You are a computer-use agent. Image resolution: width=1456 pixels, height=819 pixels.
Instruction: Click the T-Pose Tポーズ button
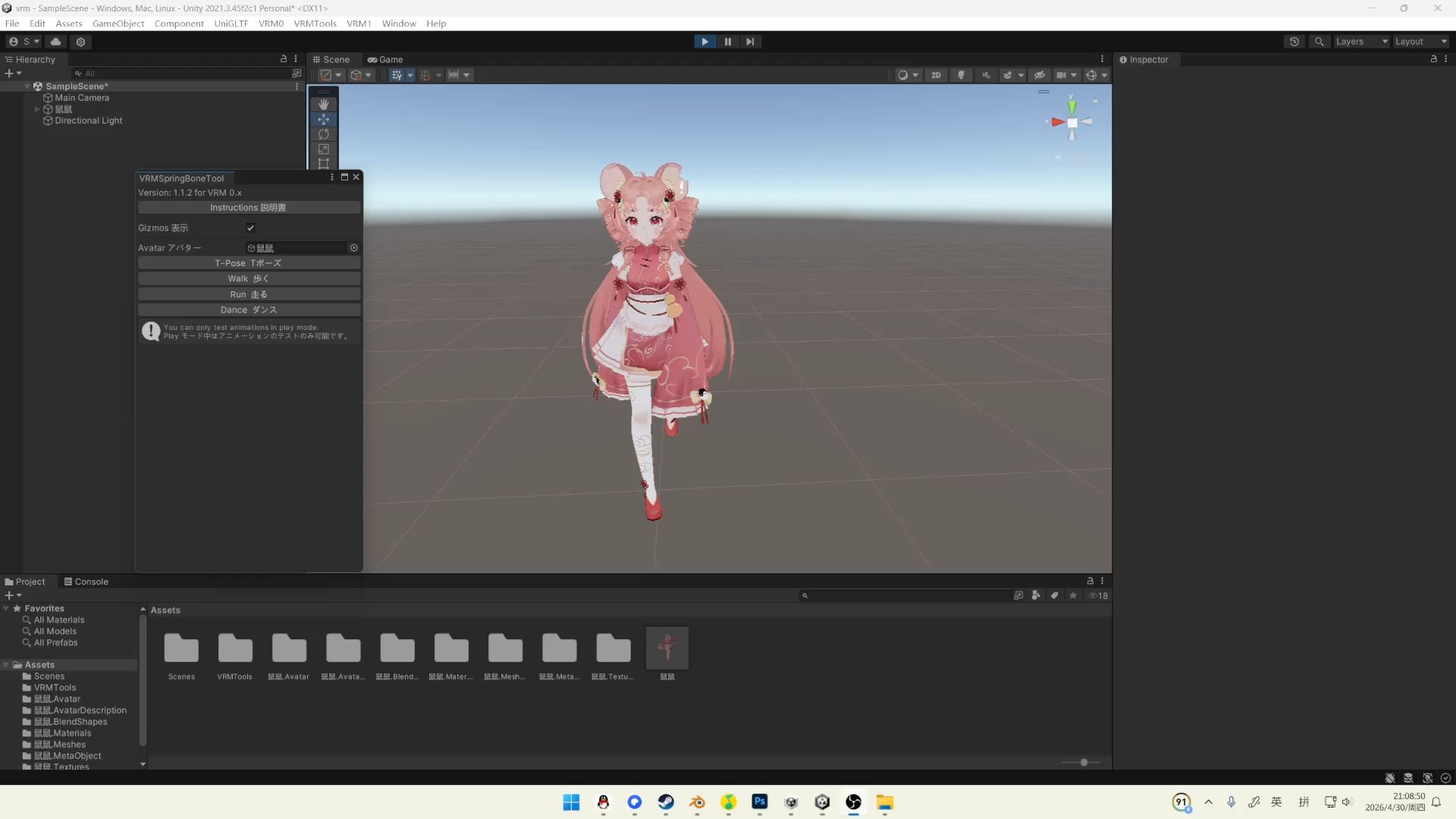point(249,263)
